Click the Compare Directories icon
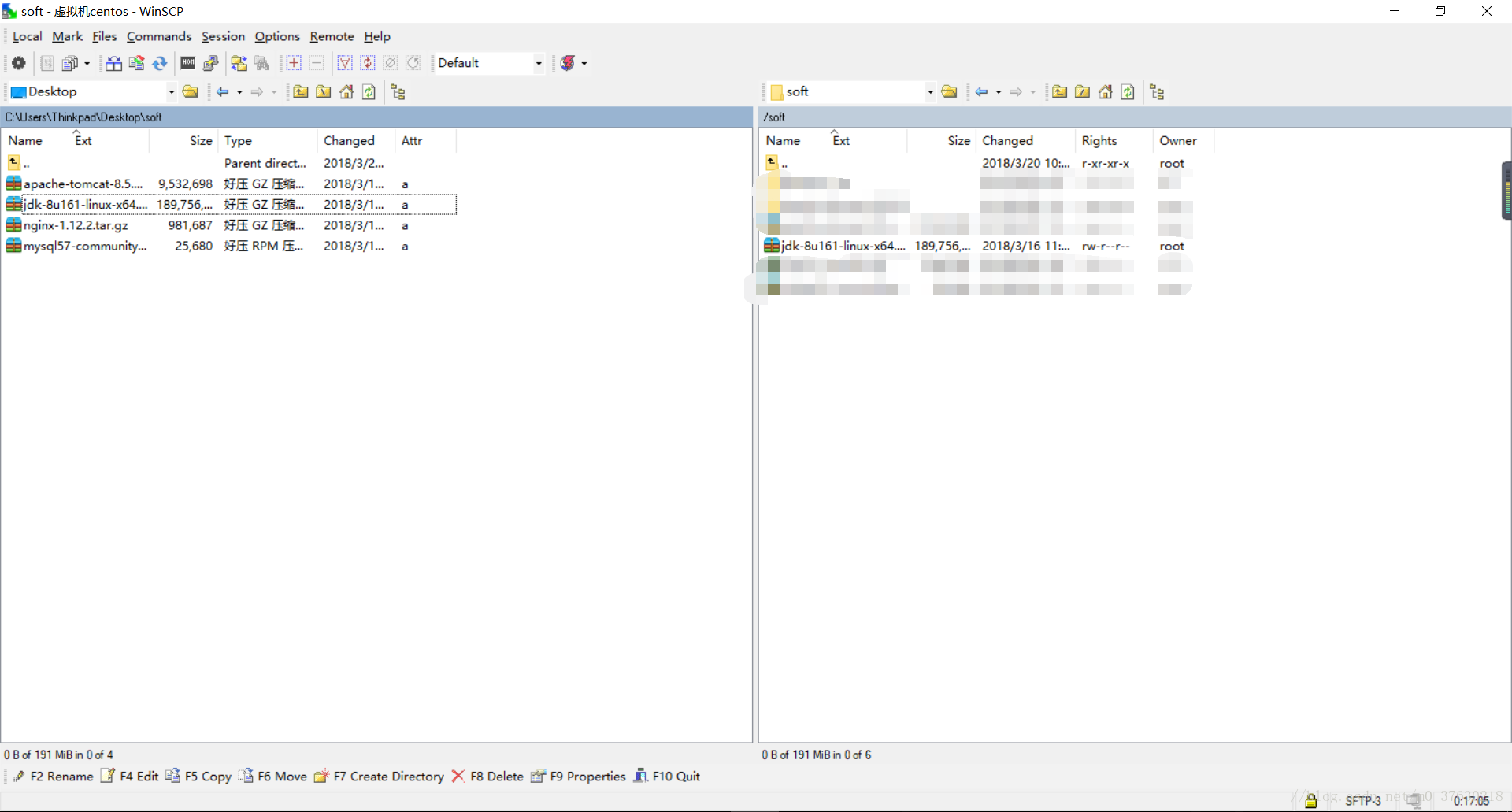 tap(114, 63)
